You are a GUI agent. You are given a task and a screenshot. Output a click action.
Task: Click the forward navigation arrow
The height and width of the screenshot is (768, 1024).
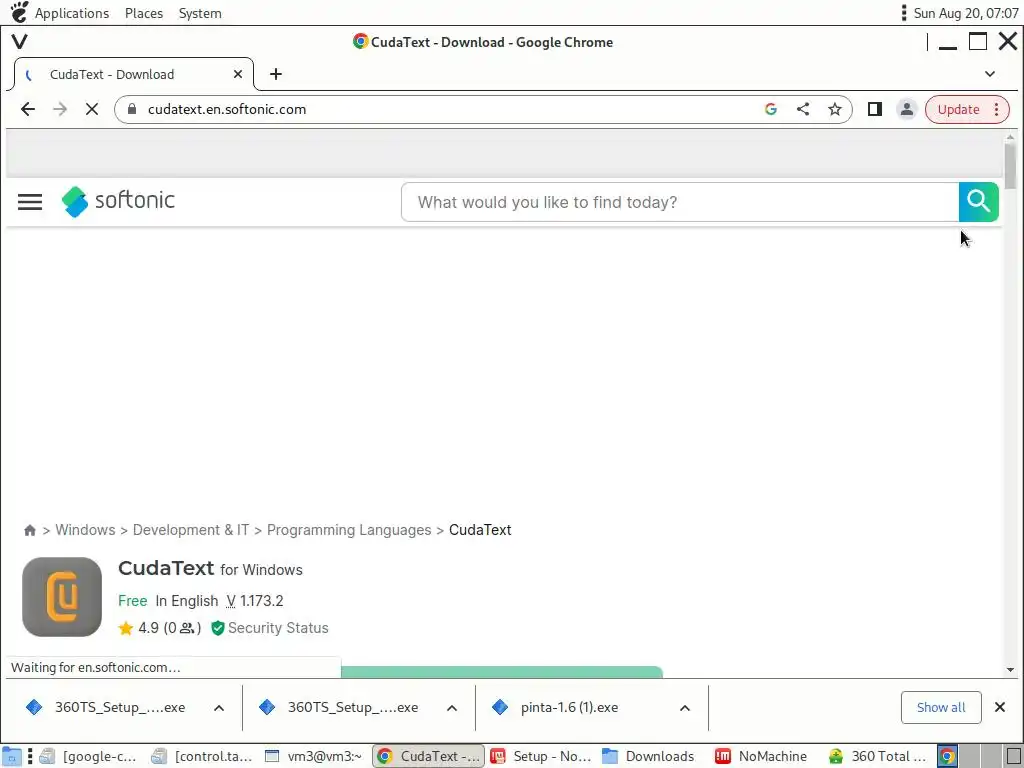coord(60,109)
